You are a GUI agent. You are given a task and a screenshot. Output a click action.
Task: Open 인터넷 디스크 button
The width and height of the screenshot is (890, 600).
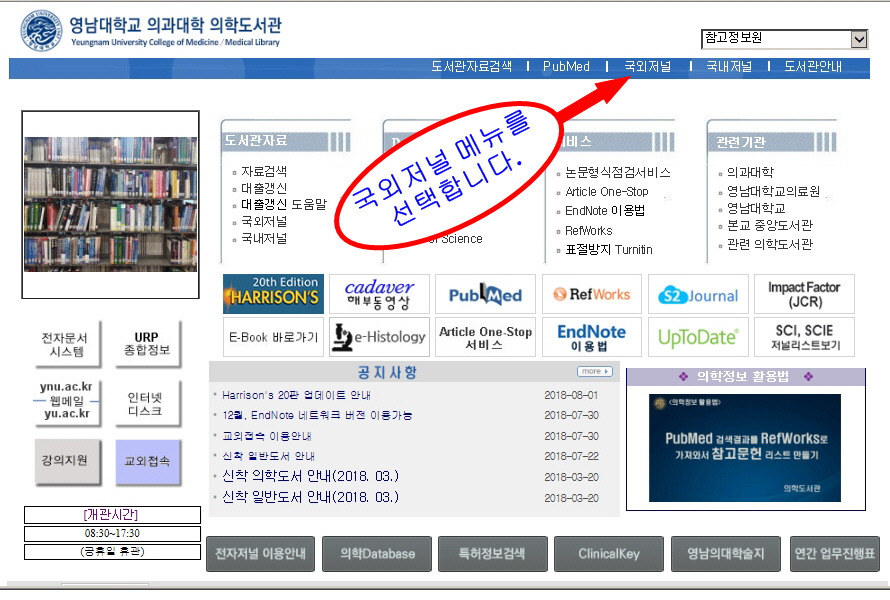[147, 403]
